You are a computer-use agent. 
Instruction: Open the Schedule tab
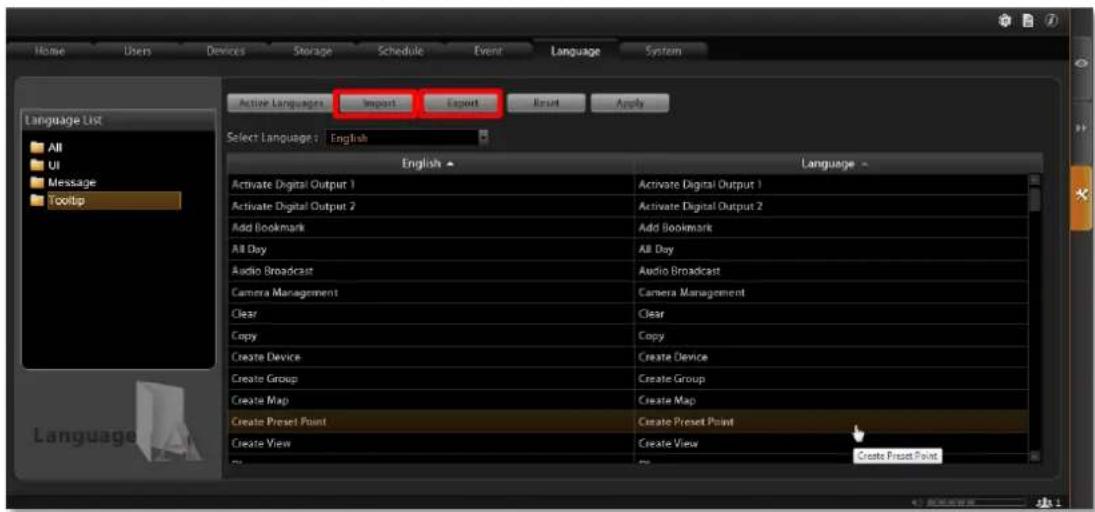pyautogui.click(x=400, y=51)
